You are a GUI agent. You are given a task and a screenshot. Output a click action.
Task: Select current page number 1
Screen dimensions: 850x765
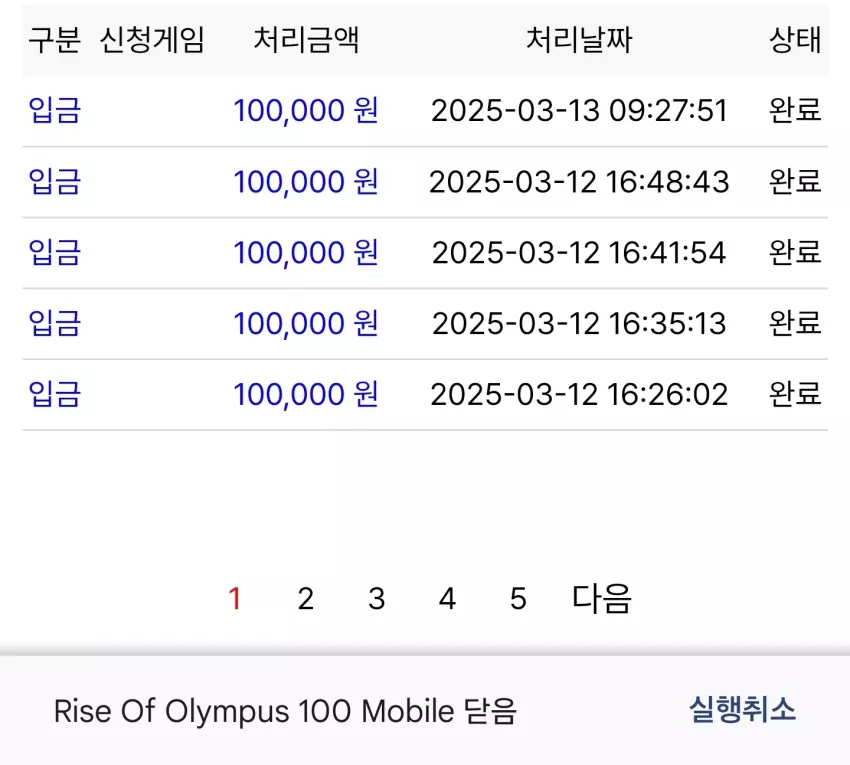[235, 599]
